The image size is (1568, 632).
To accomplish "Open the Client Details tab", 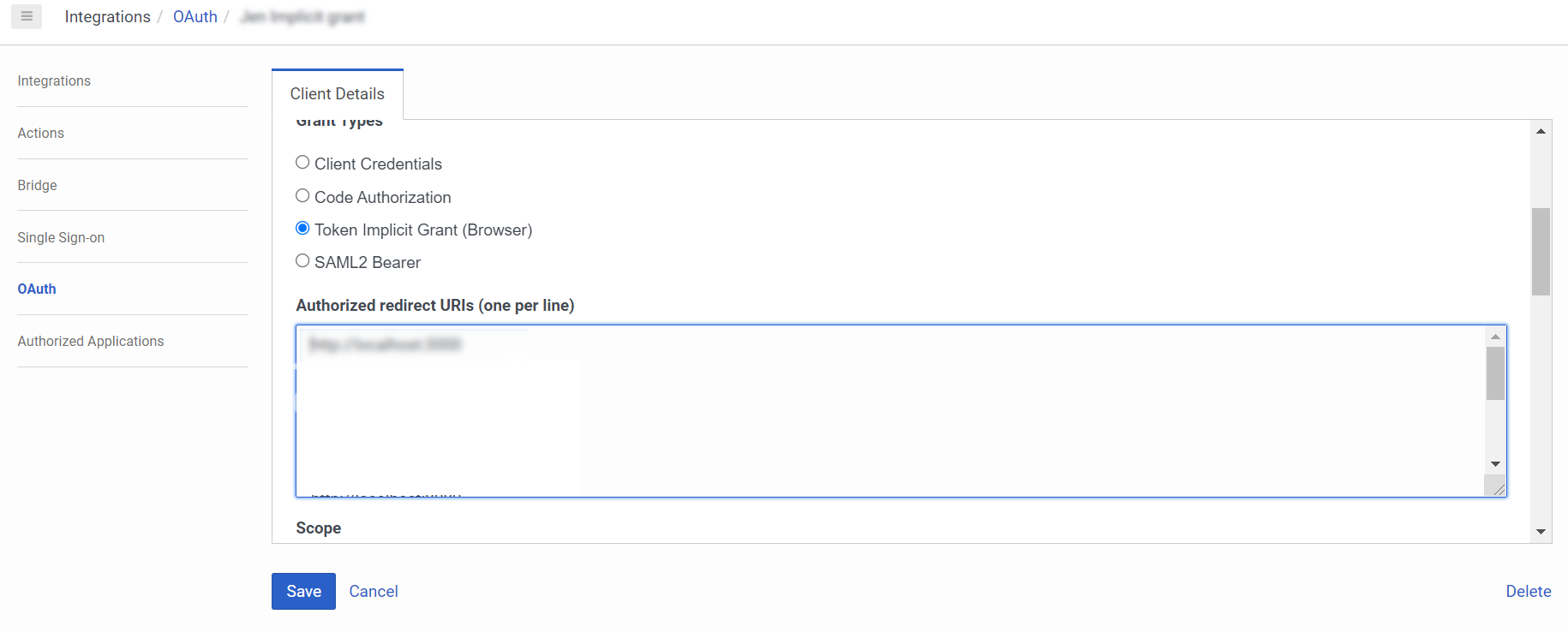I will [x=337, y=94].
